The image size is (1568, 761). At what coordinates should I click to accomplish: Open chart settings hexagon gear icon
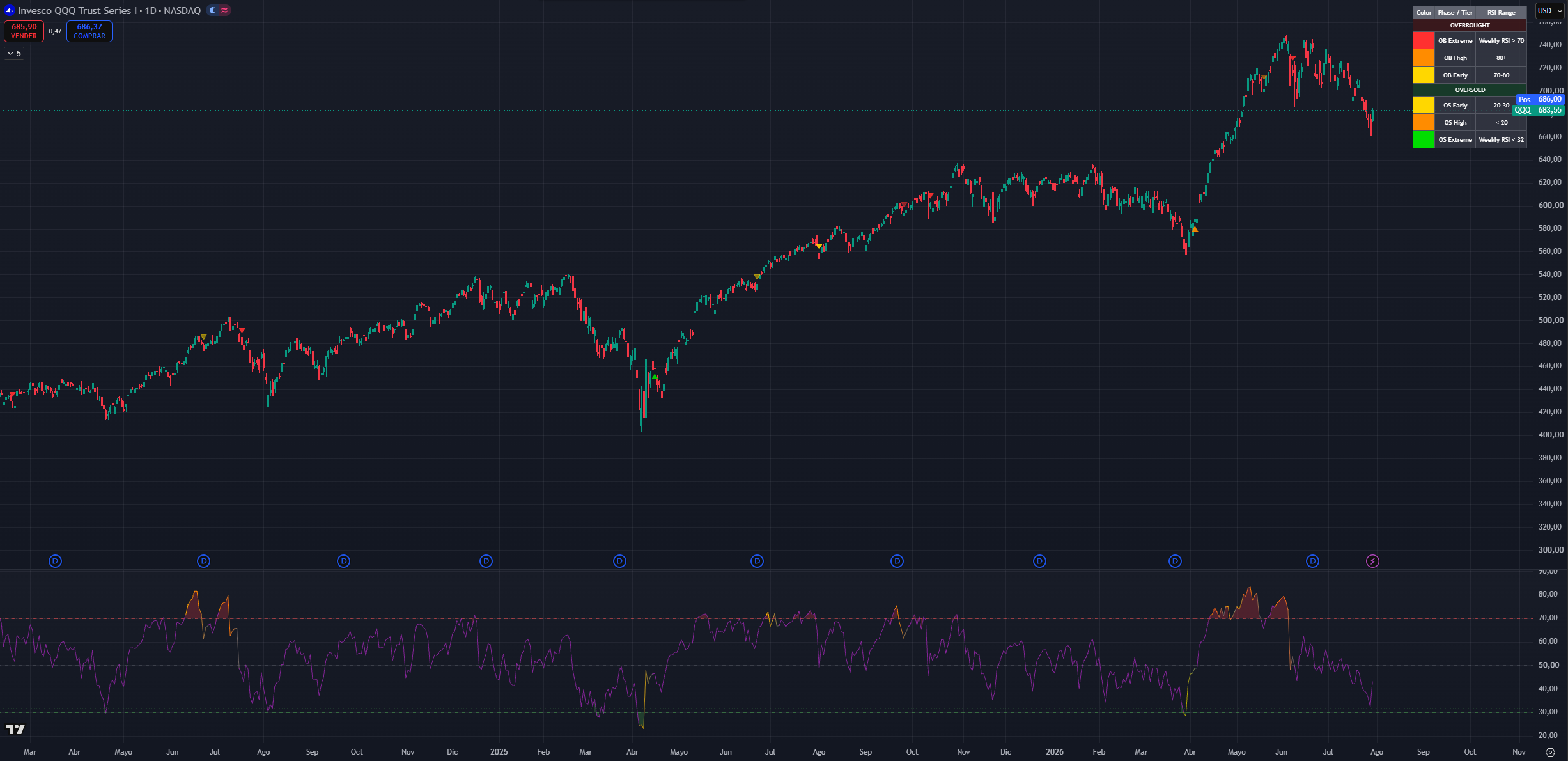[1550, 752]
